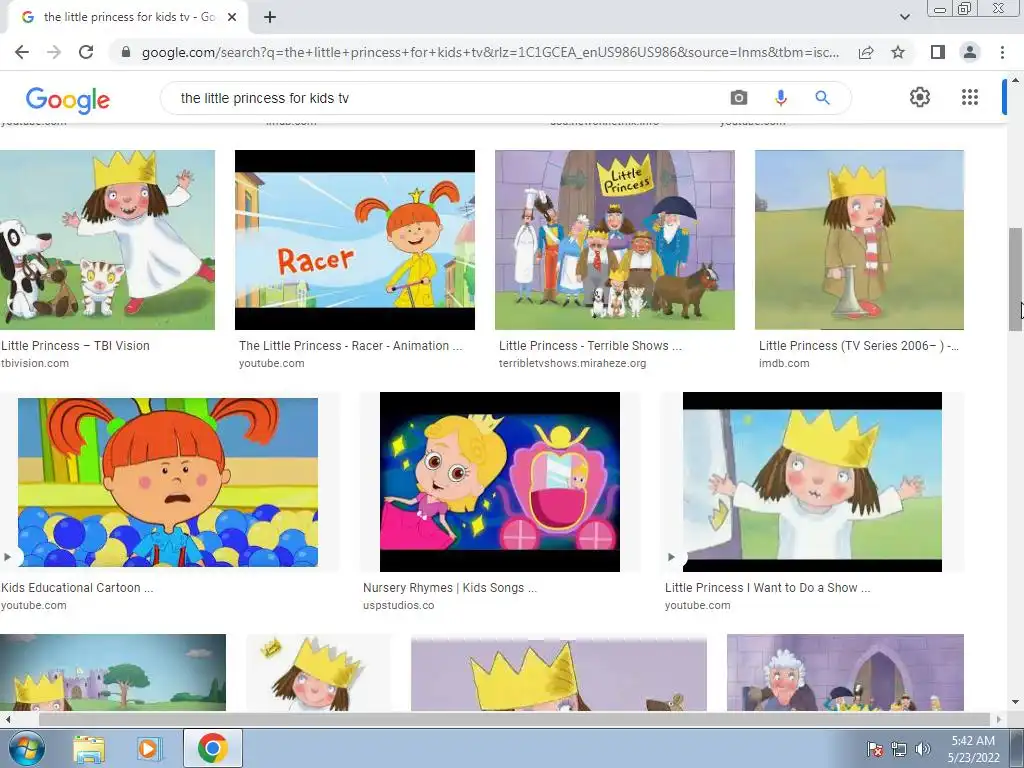Click 'Kids Educational Cartoon' title link
Image resolution: width=1024 pixels, height=768 pixels.
click(x=77, y=587)
